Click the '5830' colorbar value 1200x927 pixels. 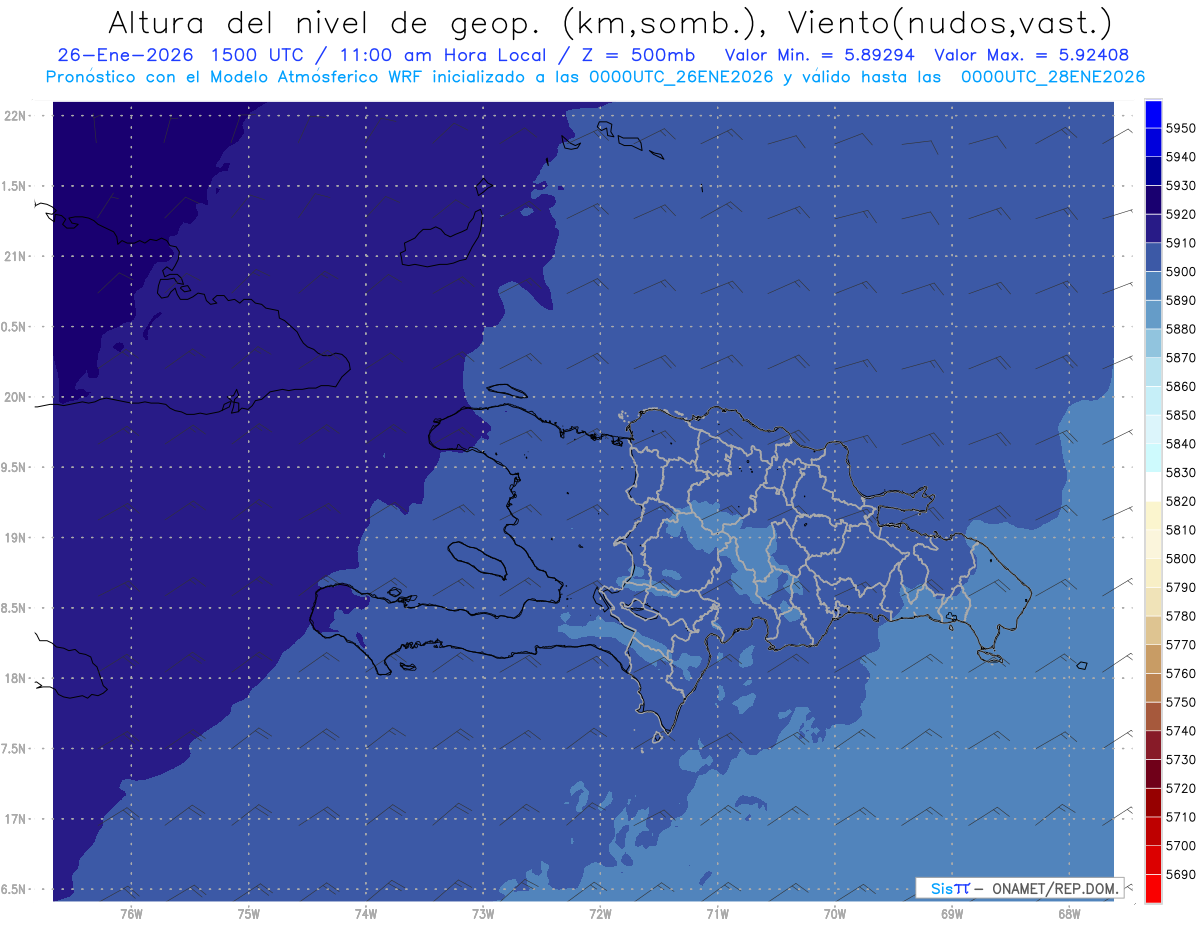point(1181,472)
